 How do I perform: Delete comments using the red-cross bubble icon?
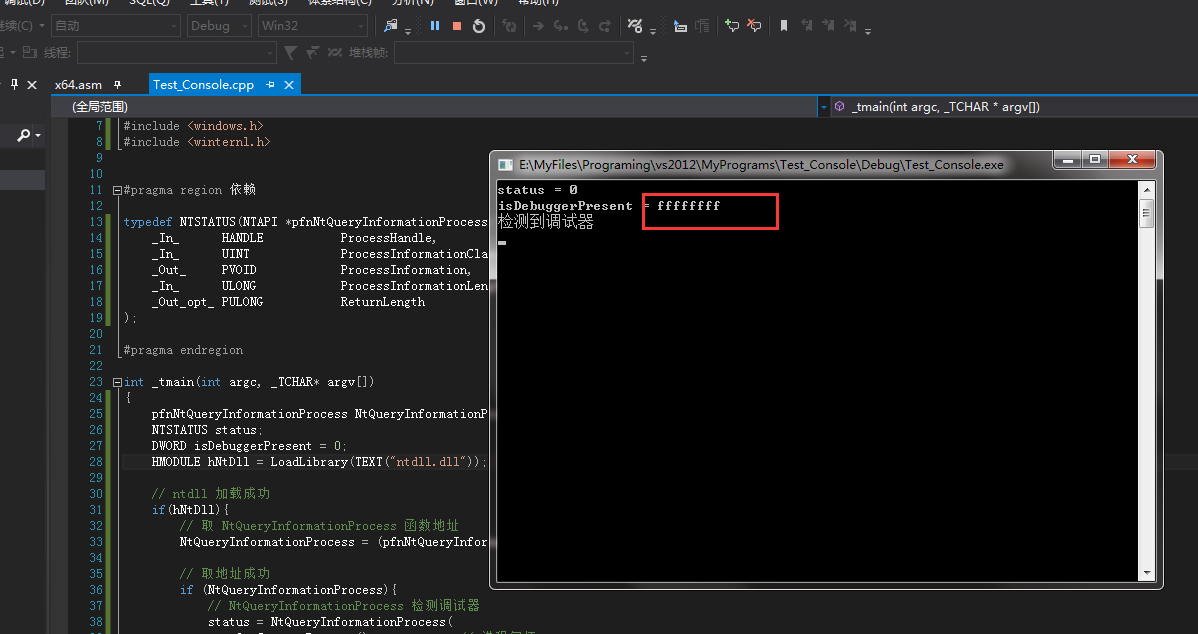756,26
